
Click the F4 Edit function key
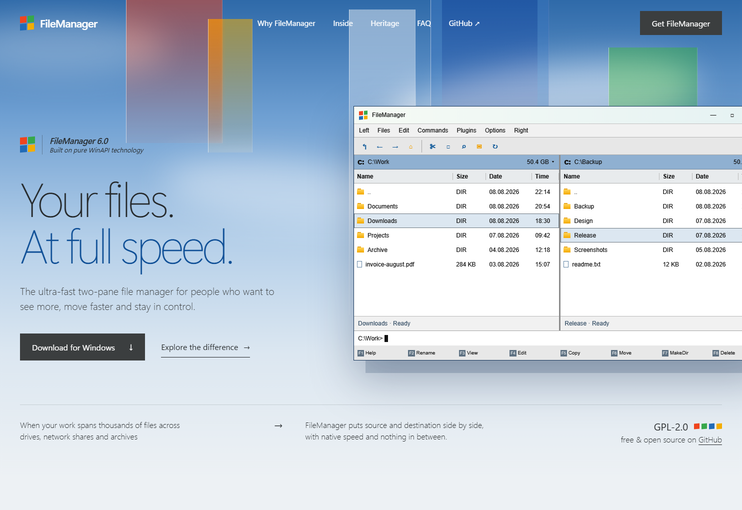click(x=518, y=353)
